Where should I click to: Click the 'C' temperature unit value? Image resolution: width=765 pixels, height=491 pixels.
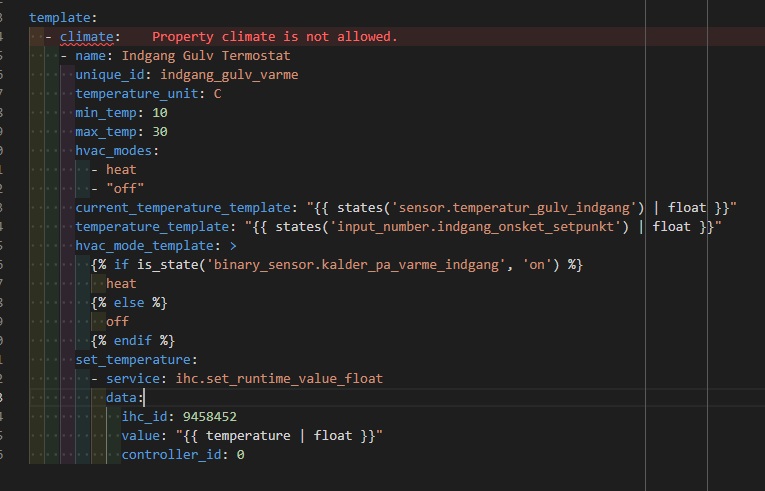pyautogui.click(x=217, y=94)
